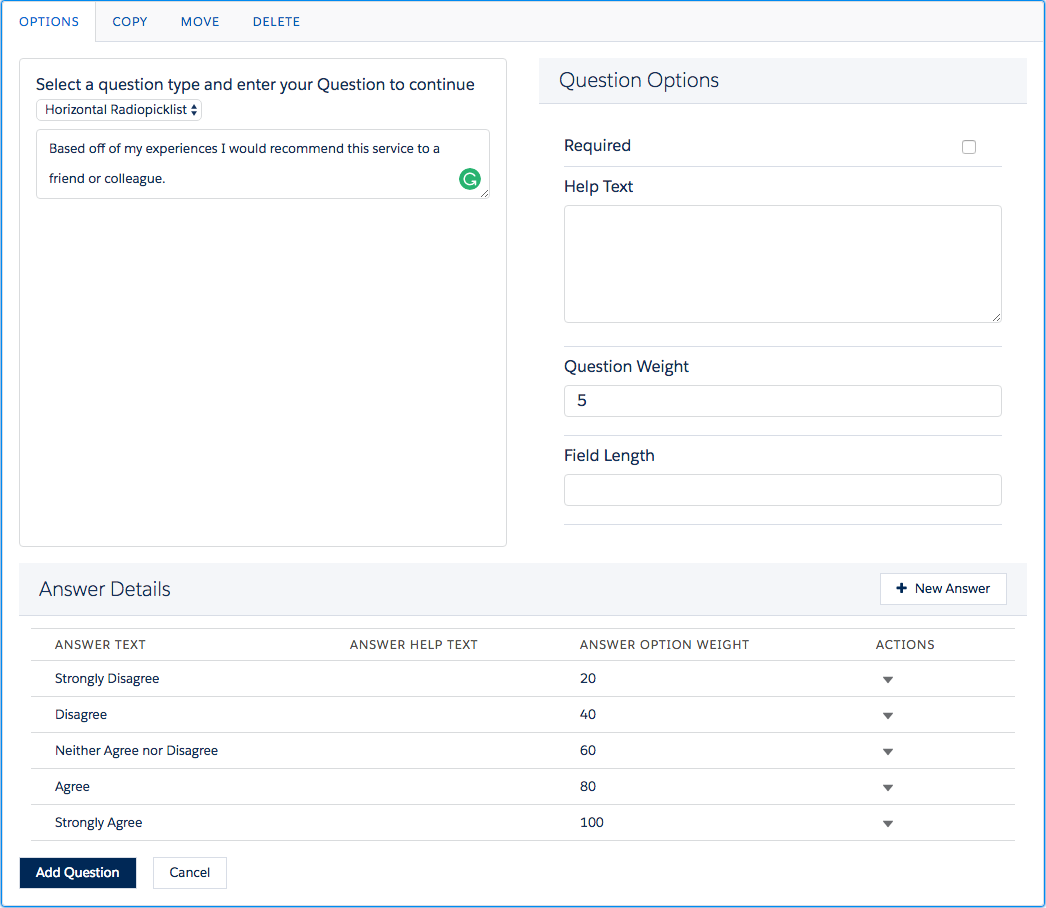
Task: Click the New Answer button
Action: [x=943, y=588]
